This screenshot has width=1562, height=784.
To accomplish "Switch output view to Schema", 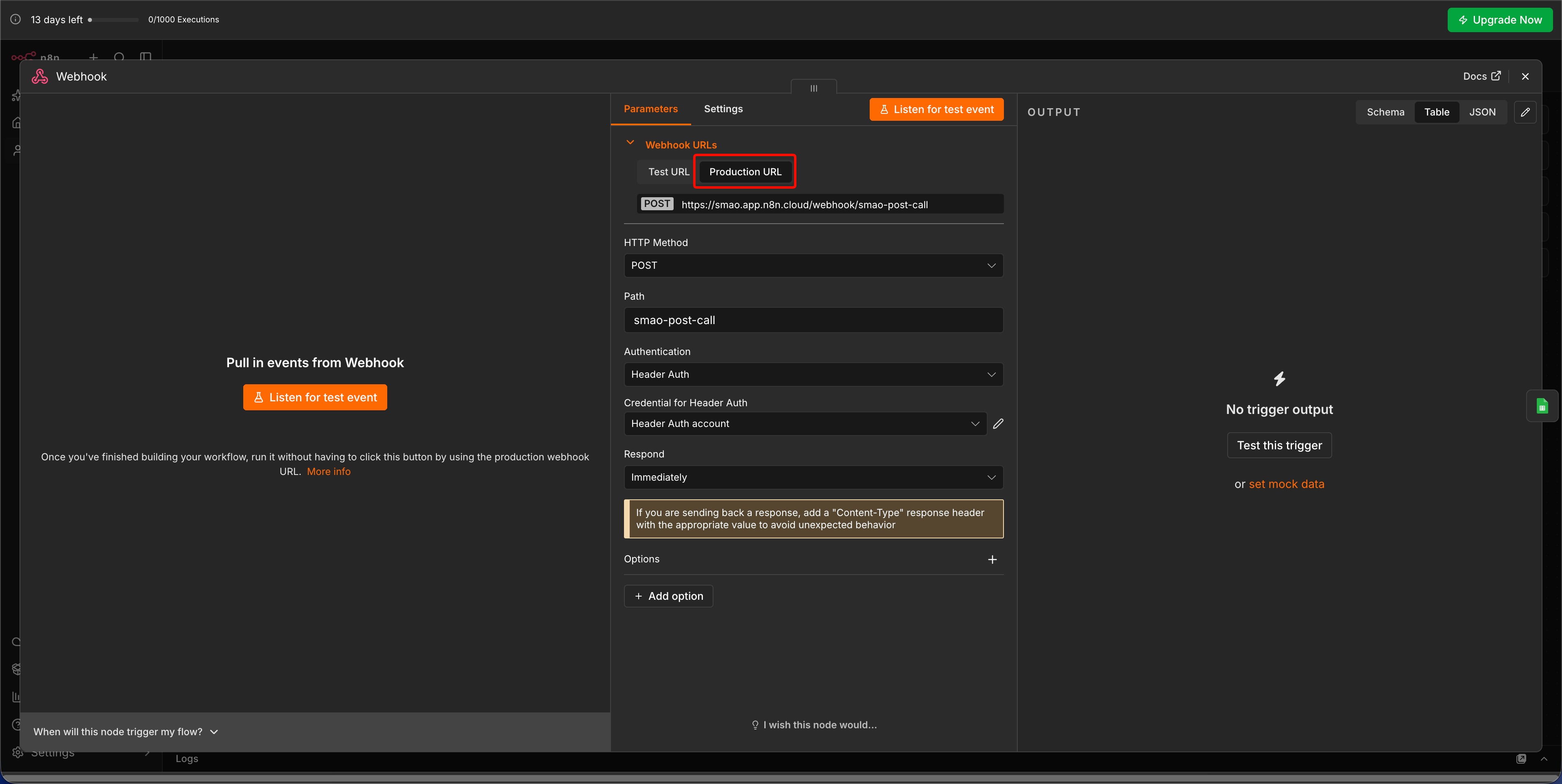I will click(1385, 112).
